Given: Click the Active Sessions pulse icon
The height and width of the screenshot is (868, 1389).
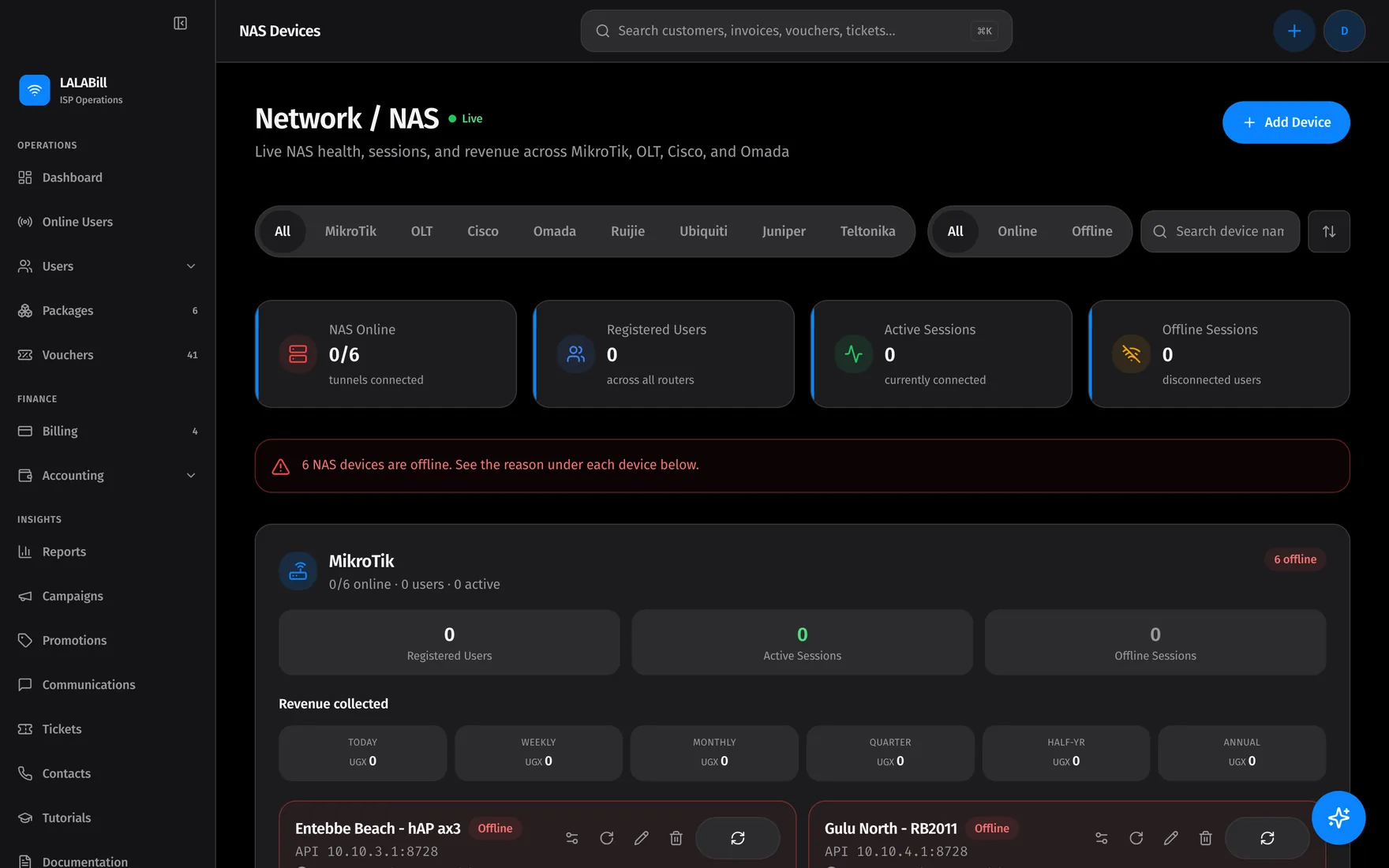Looking at the screenshot, I should 854,354.
